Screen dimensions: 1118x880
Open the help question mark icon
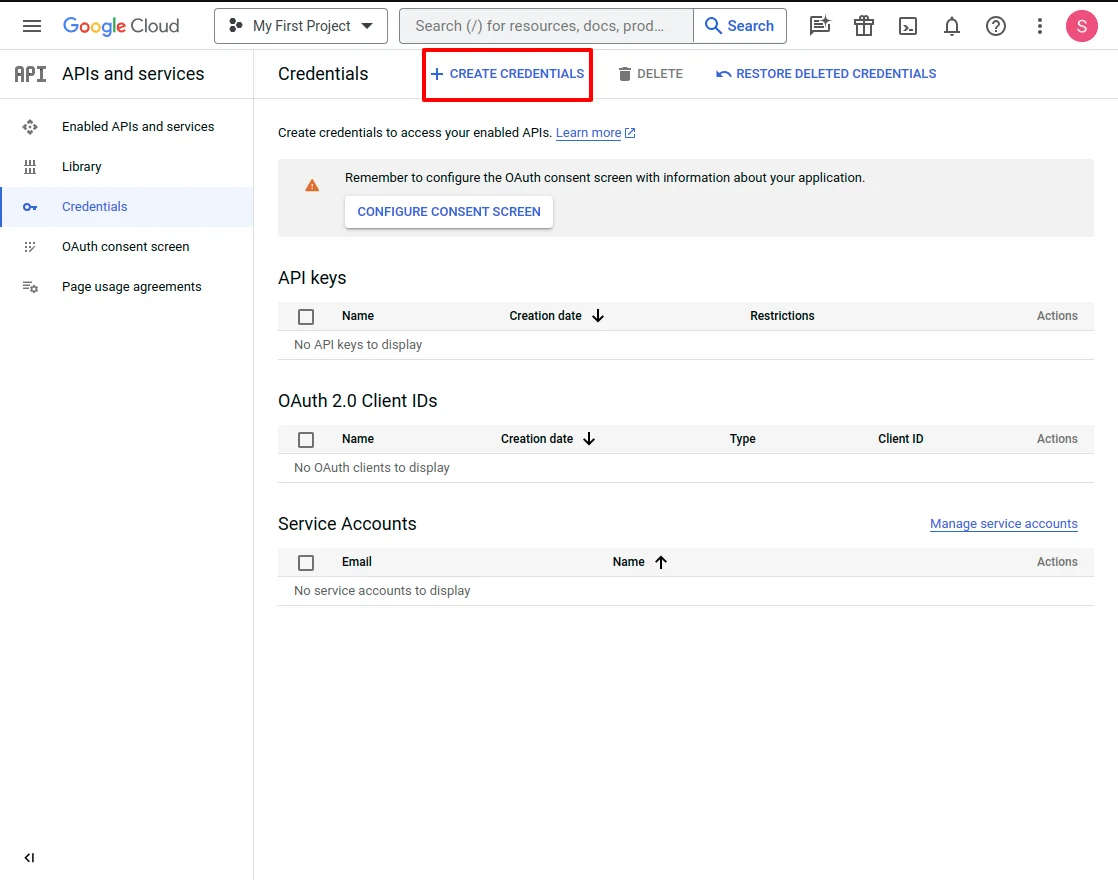click(x=996, y=26)
